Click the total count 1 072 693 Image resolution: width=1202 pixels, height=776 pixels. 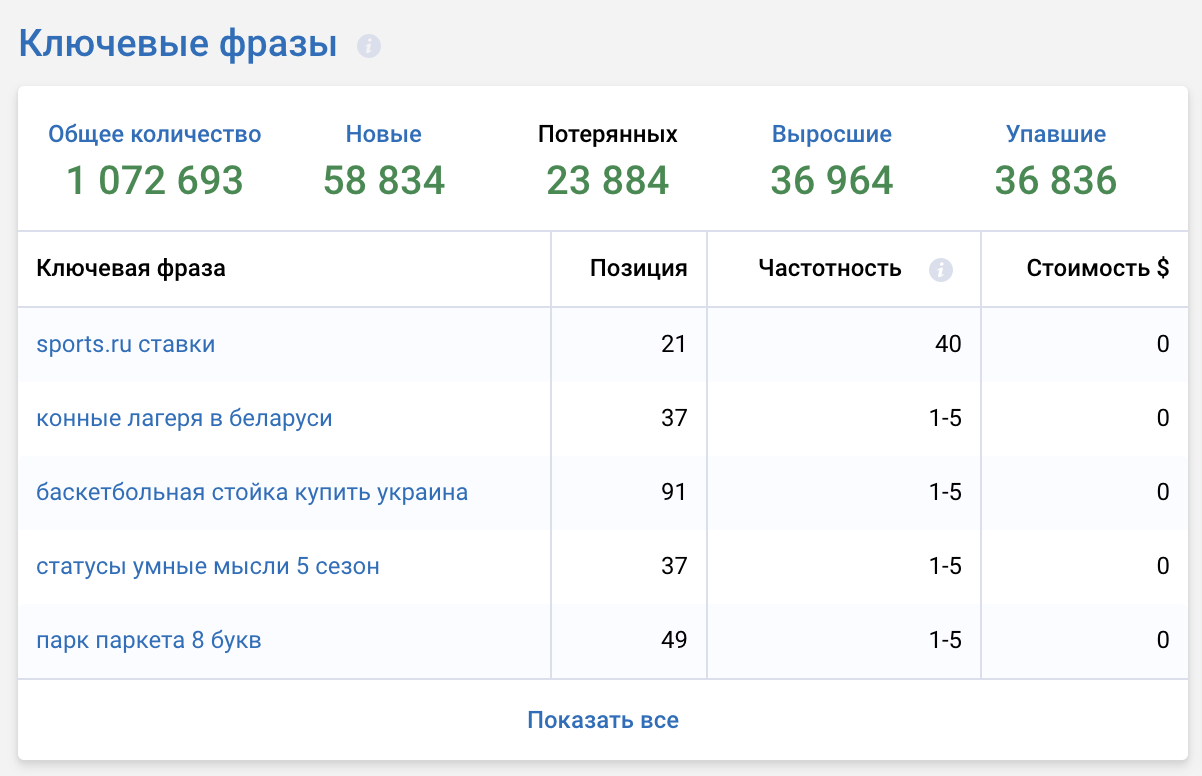coord(155,181)
